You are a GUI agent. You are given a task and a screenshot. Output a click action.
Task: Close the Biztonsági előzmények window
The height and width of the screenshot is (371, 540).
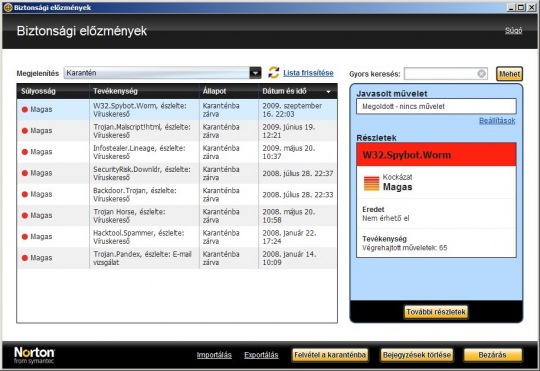(531, 7)
